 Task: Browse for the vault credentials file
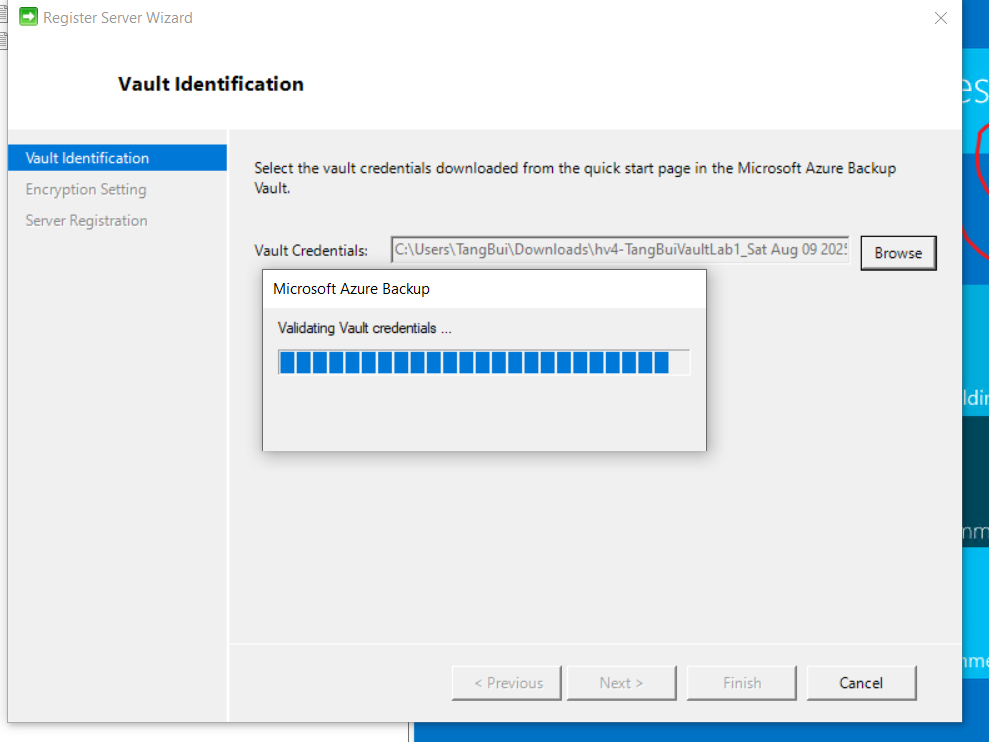click(898, 253)
